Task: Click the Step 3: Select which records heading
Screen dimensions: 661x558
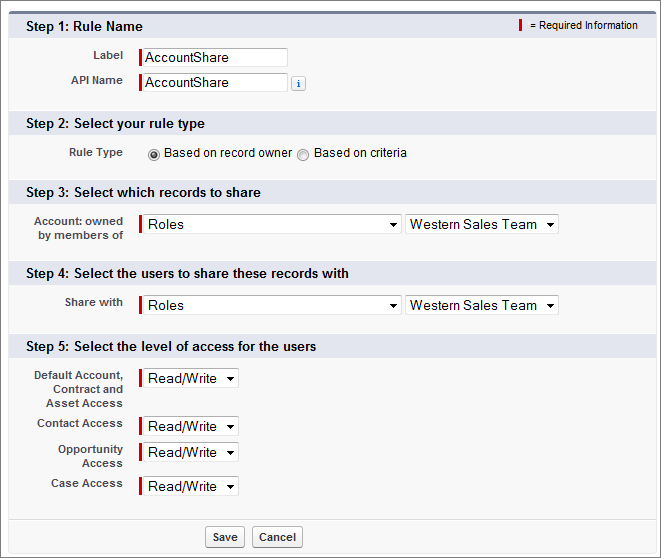Action: click(x=143, y=192)
